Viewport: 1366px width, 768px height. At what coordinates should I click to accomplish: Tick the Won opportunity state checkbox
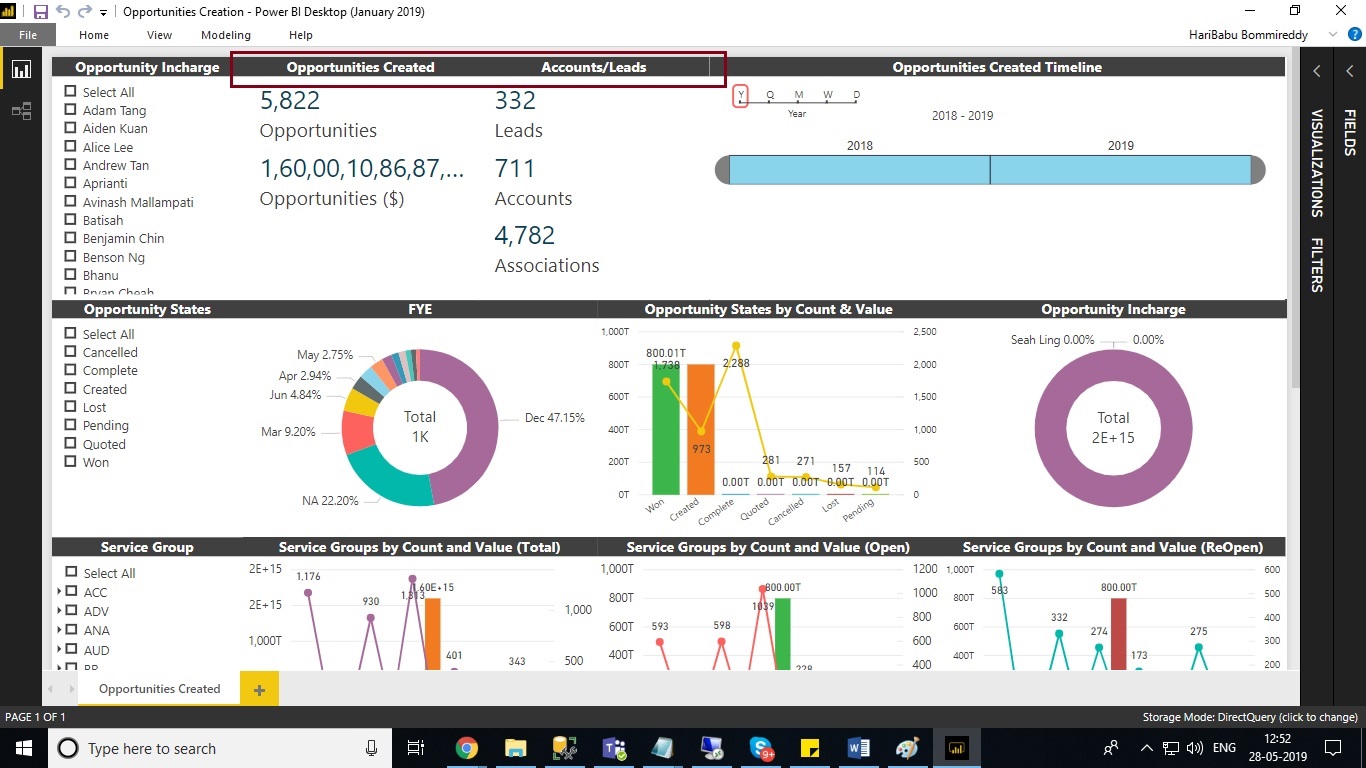[71, 462]
